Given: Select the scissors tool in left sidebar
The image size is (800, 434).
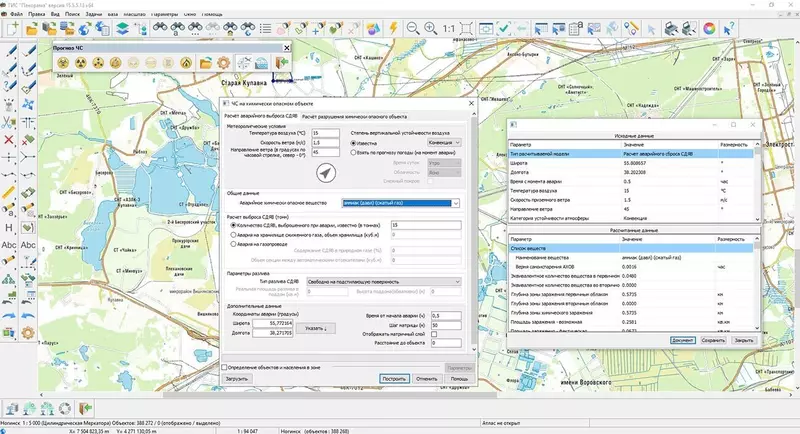Looking at the screenshot, I should [x=9, y=122].
